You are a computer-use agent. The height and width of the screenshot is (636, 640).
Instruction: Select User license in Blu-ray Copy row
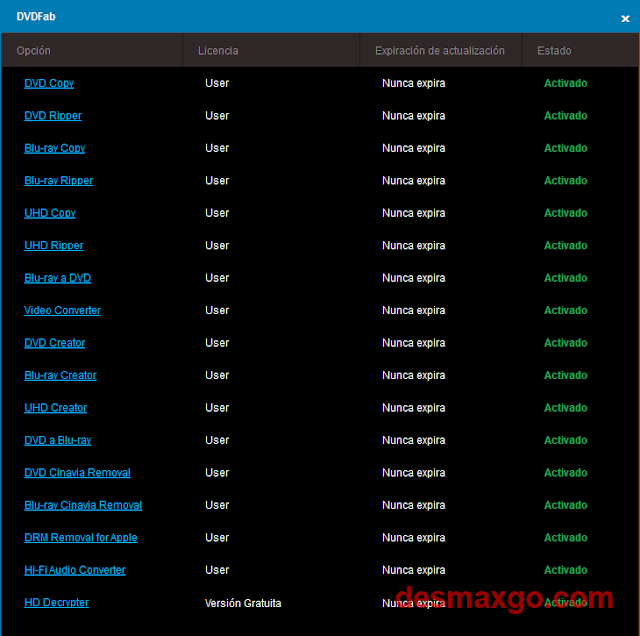pyautogui.click(x=217, y=148)
